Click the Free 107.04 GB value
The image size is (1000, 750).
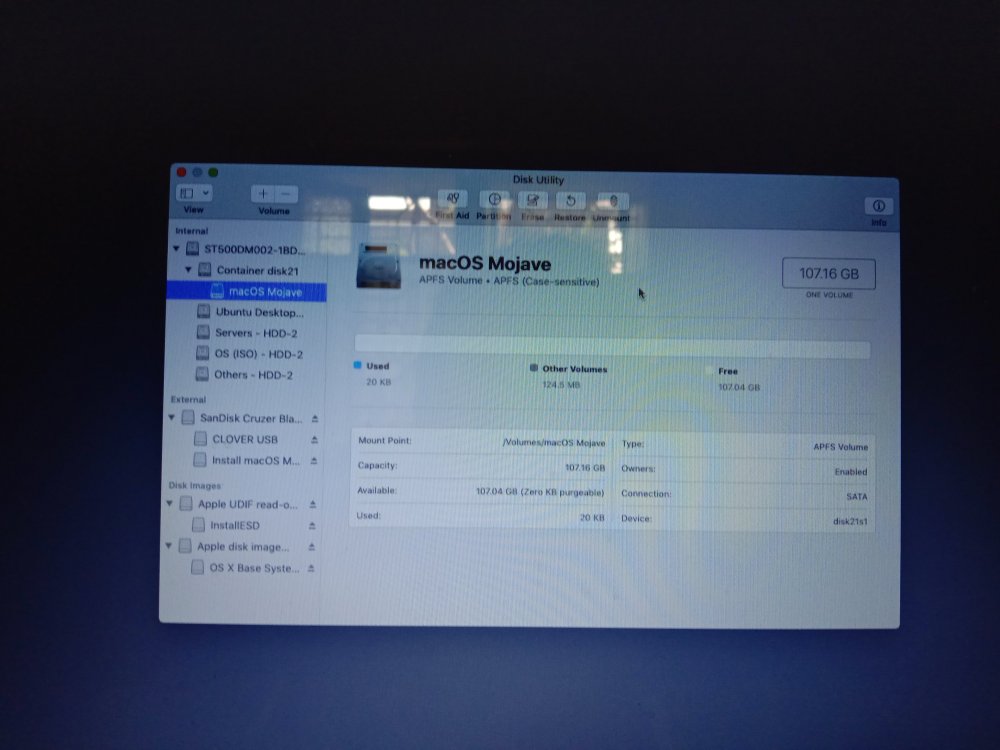tap(739, 387)
